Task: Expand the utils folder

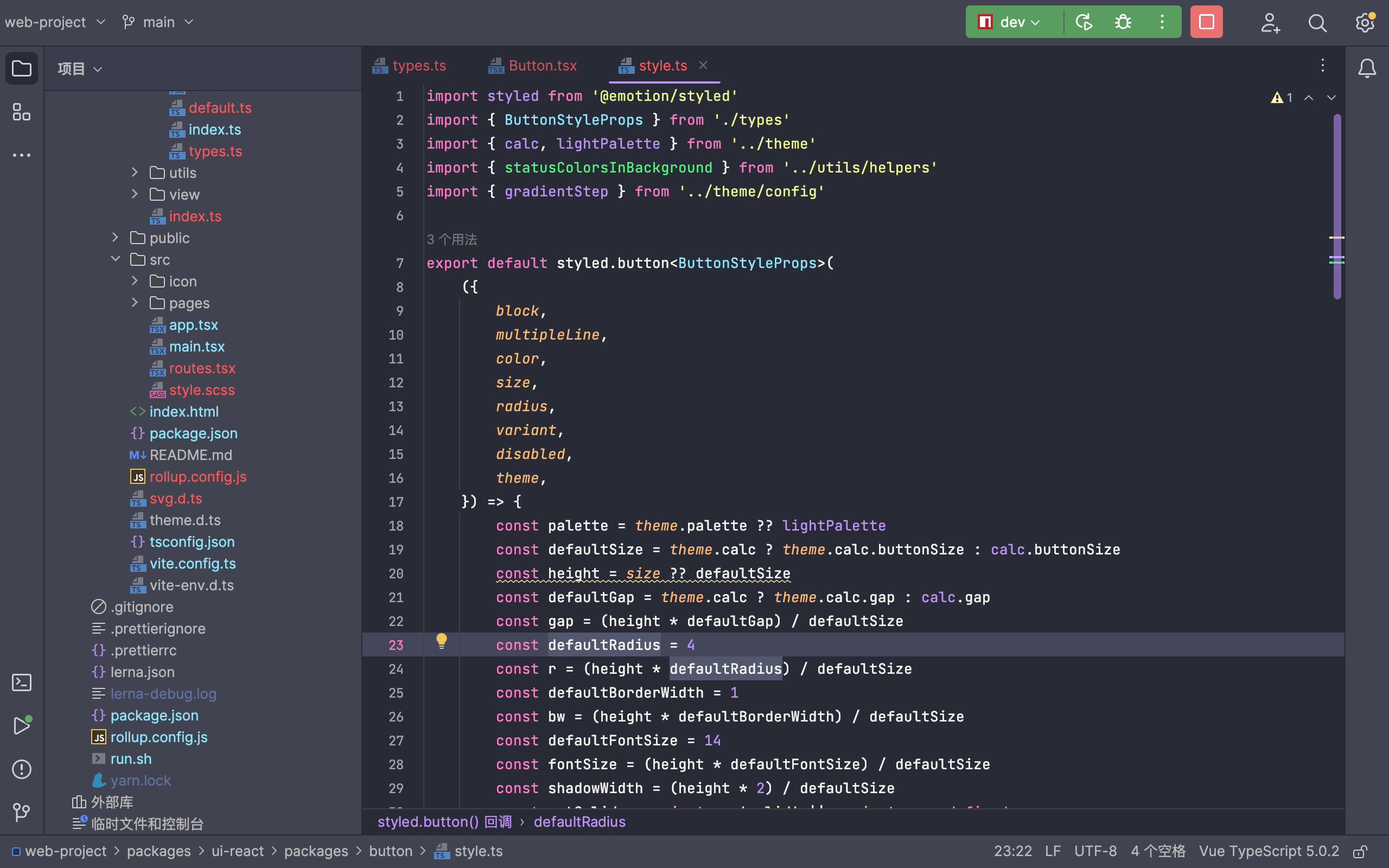Action: [135, 172]
